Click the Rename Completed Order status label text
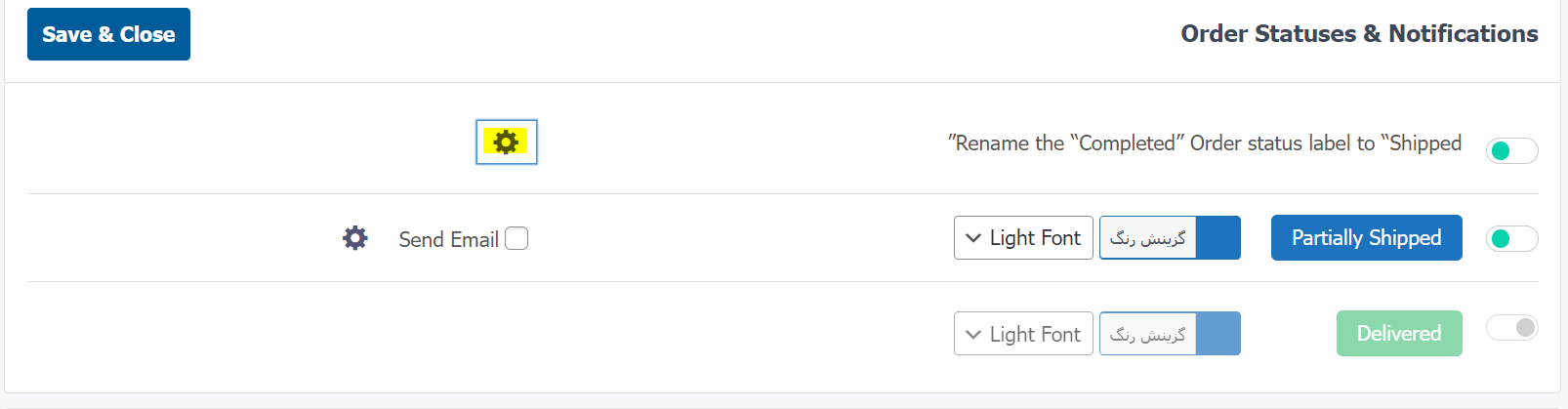Viewport: 1568px width, 409px height. (1205, 143)
